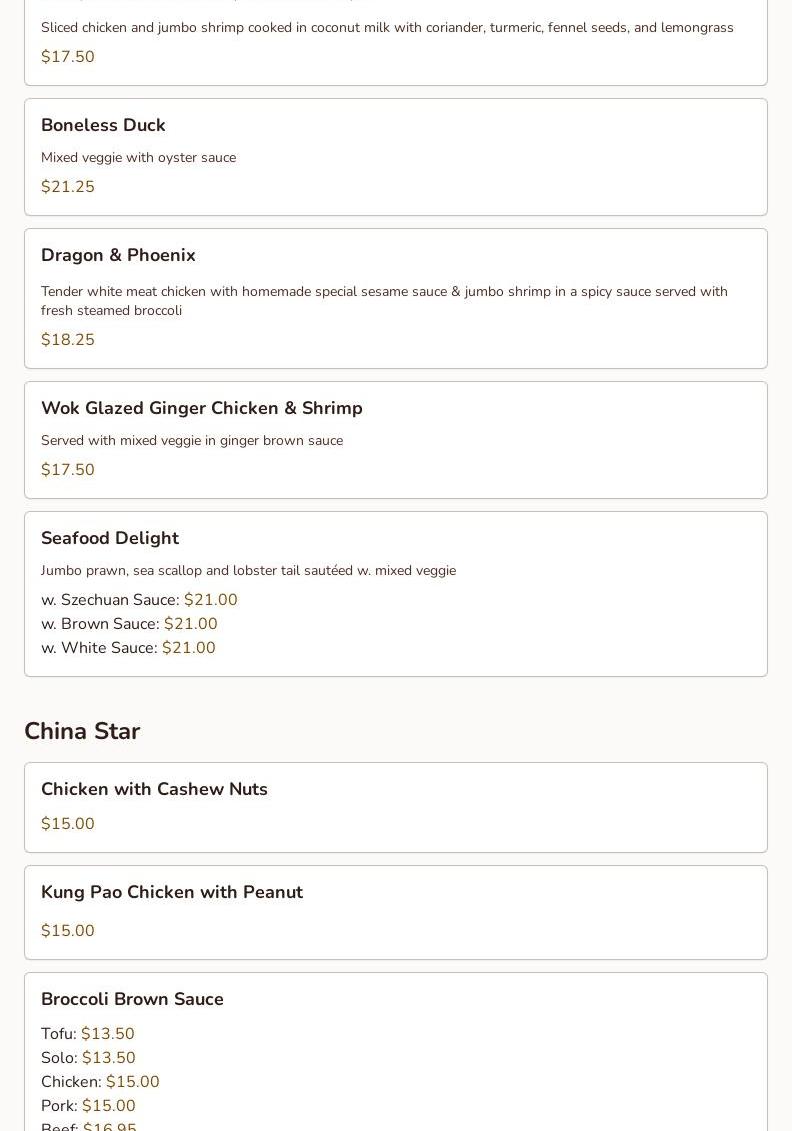Pick the Solo option at $13.50
The image size is (792, 1131).
tap(88, 1057)
